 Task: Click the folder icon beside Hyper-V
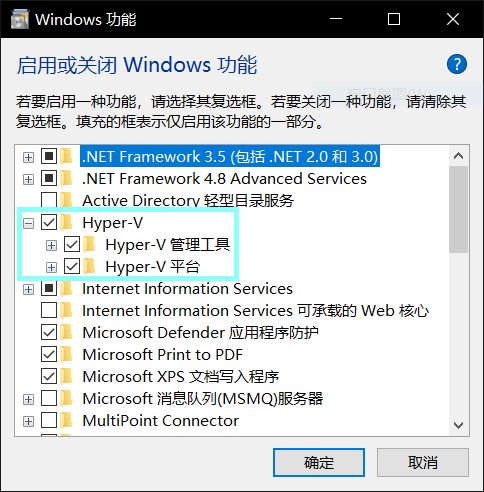tap(67, 222)
